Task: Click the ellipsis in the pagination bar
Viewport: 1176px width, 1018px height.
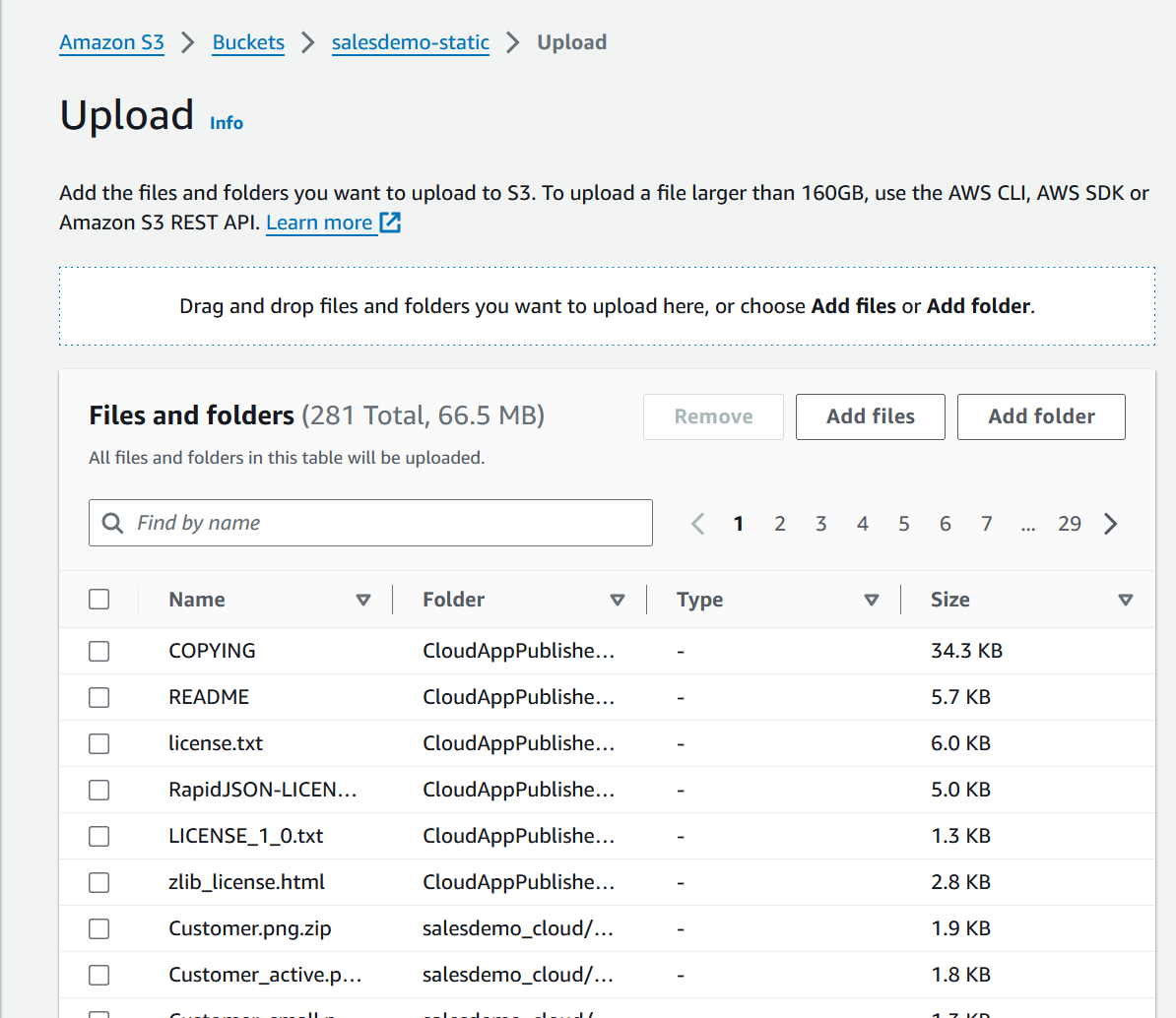Action: pyautogui.click(x=1028, y=524)
